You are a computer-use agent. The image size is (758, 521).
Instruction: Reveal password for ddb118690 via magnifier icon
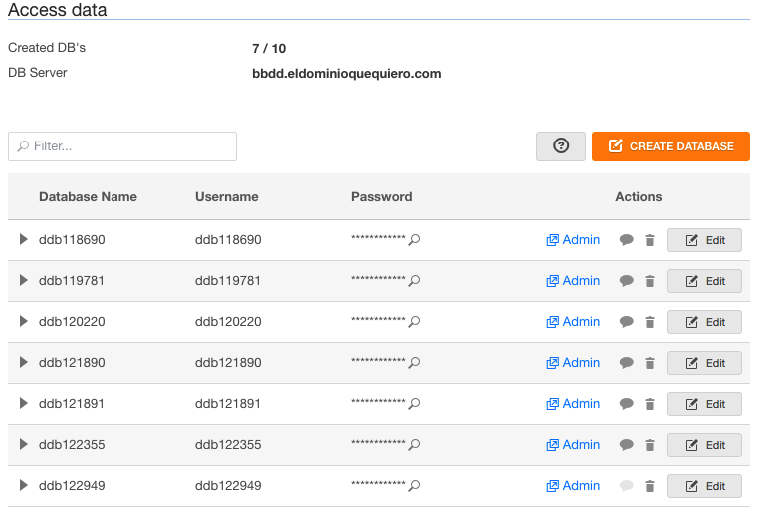pyautogui.click(x=414, y=239)
